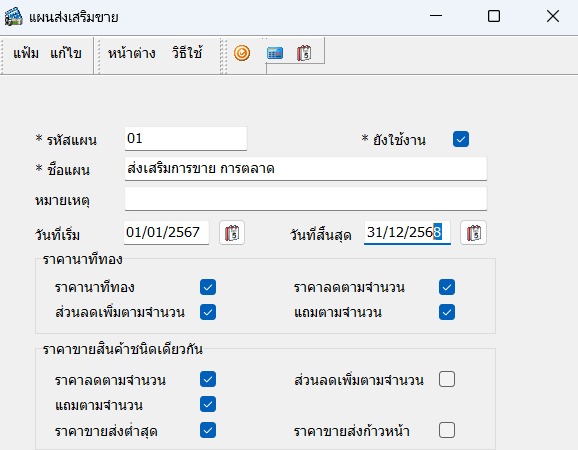Open the แก้ไข menu
The height and width of the screenshot is (450, 578).
(66, 53)
